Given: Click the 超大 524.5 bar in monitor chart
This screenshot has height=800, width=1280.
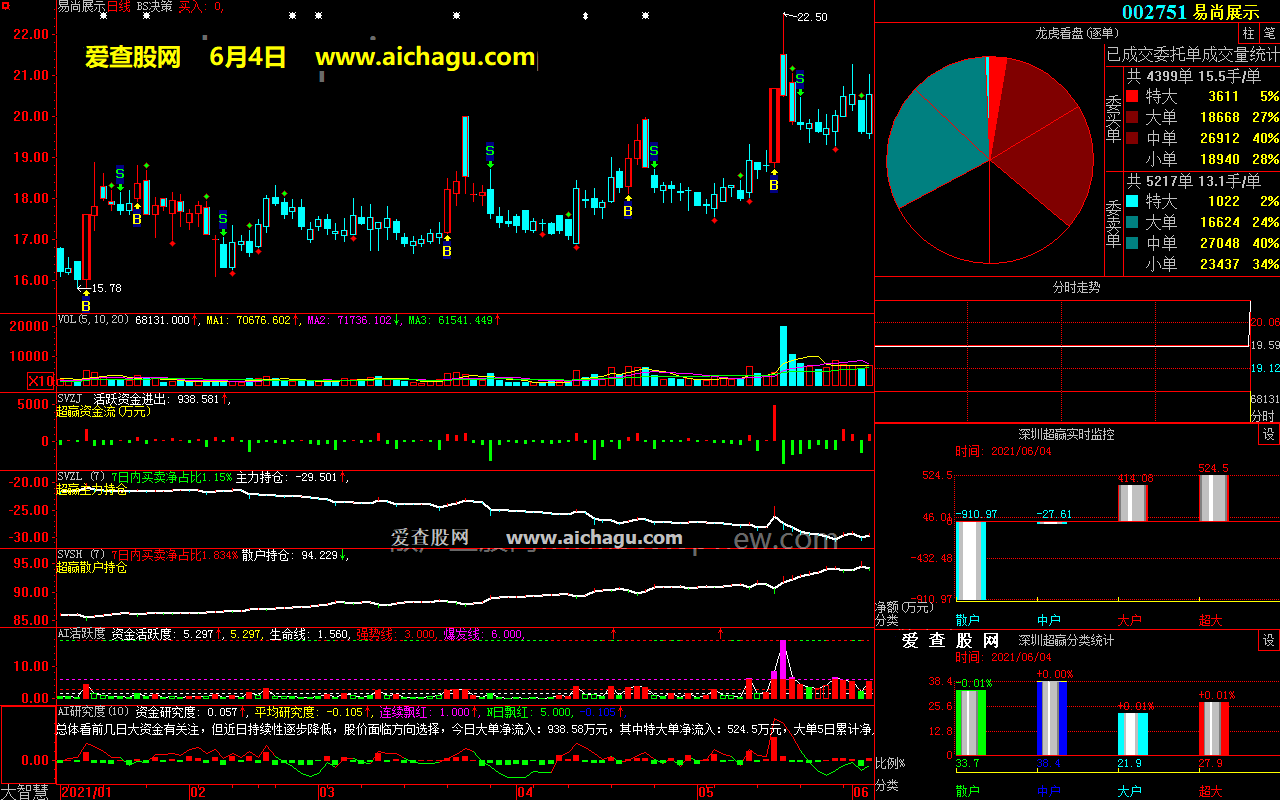Looking at the screenshot, I should [x=1212, y=497].
